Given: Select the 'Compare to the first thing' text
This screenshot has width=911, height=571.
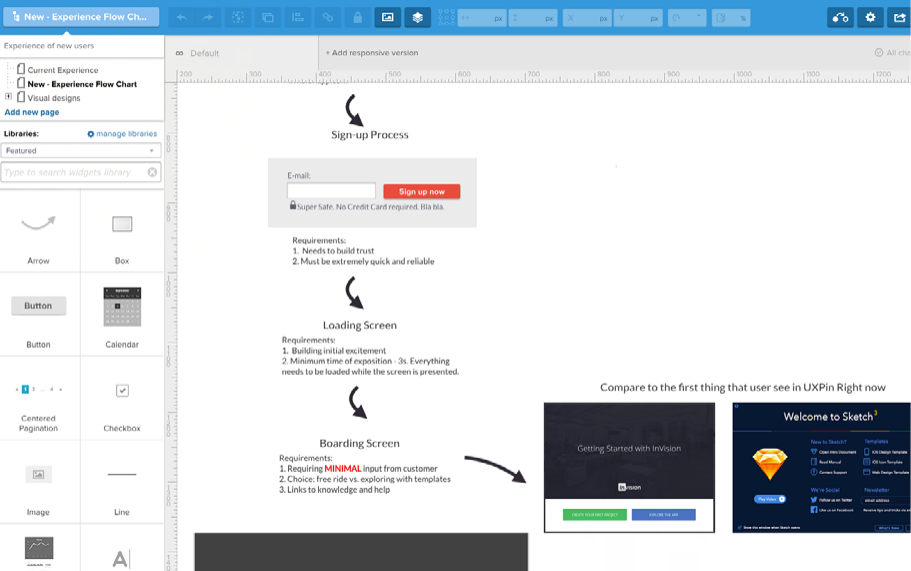Looking at the screenshot, I should 743,387.
